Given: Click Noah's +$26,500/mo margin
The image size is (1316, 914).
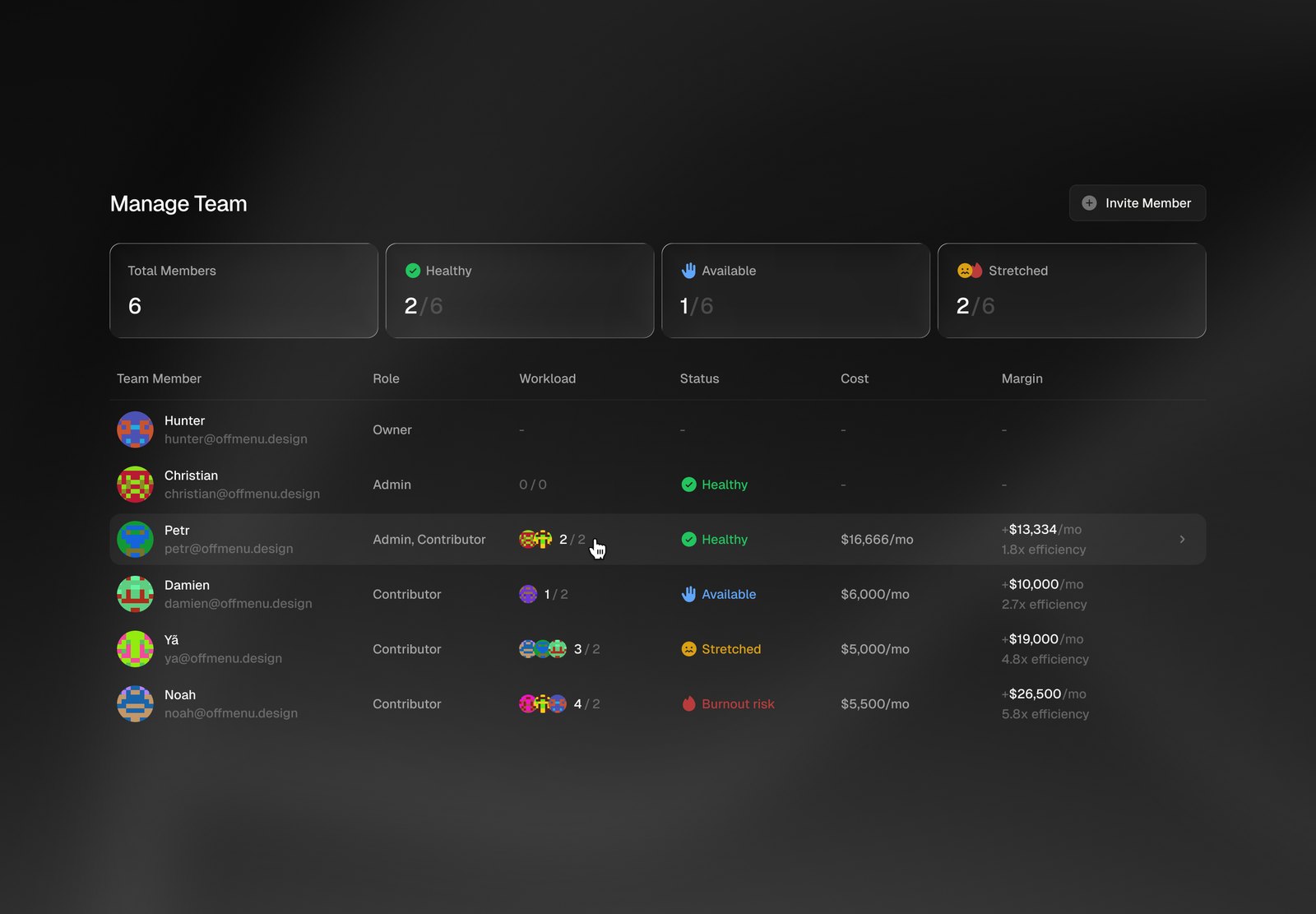Looking at the screenshot, I should pos(1044,694).
